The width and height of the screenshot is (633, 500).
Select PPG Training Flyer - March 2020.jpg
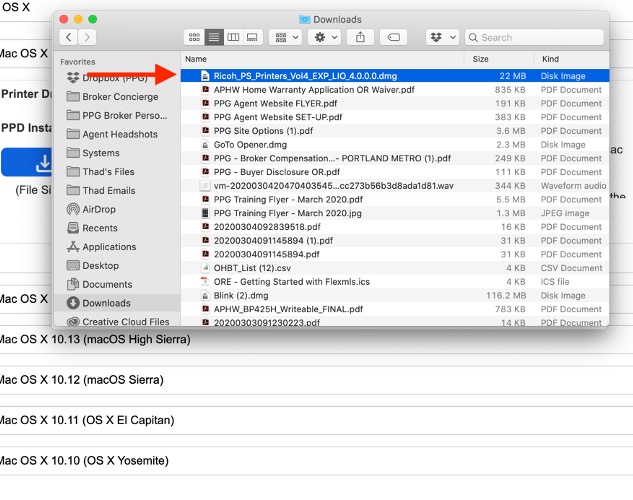pyautogui.click(x=395, y=213)
